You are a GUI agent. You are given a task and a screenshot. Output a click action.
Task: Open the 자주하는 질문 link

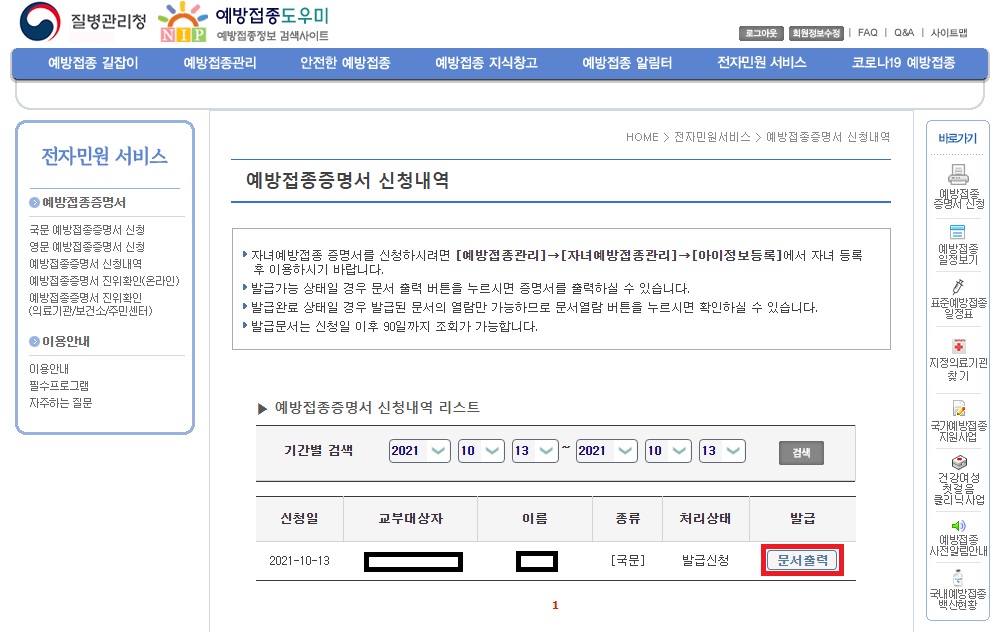click(x=61, y=403)
